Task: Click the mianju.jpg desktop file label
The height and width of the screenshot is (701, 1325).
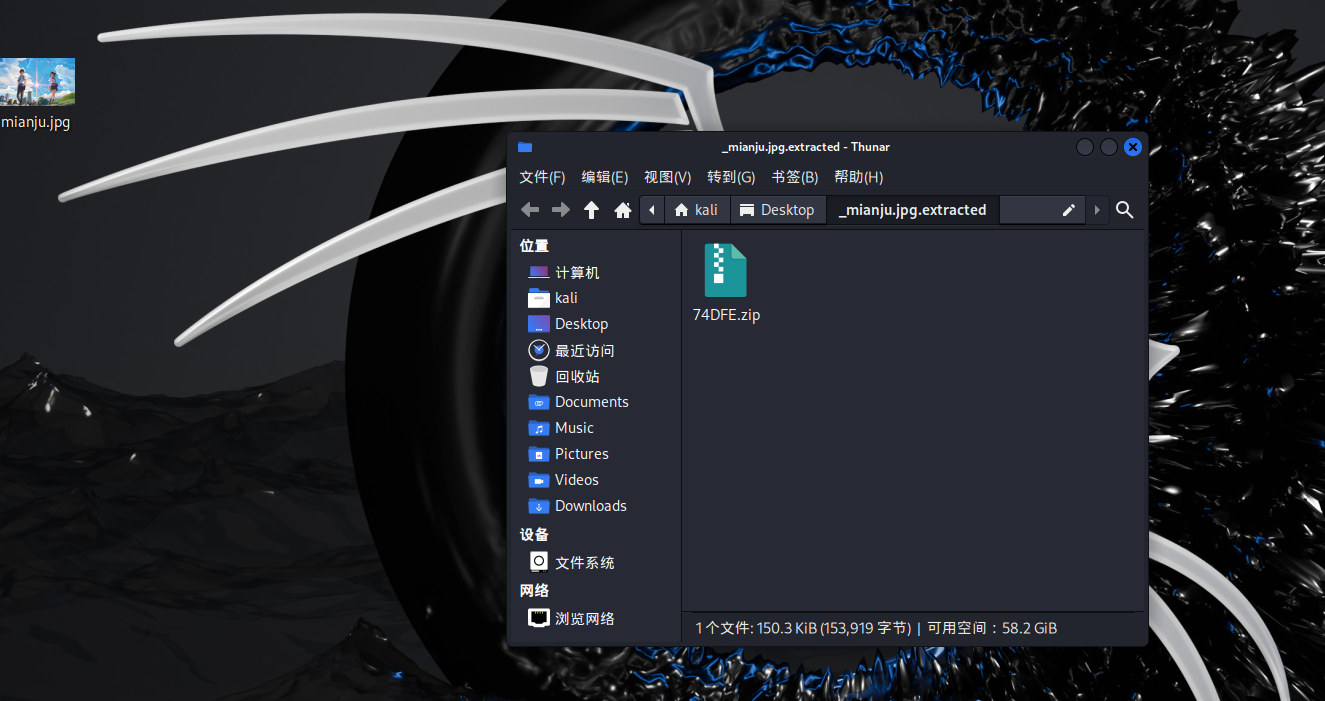Action: [x=36, y=123]
